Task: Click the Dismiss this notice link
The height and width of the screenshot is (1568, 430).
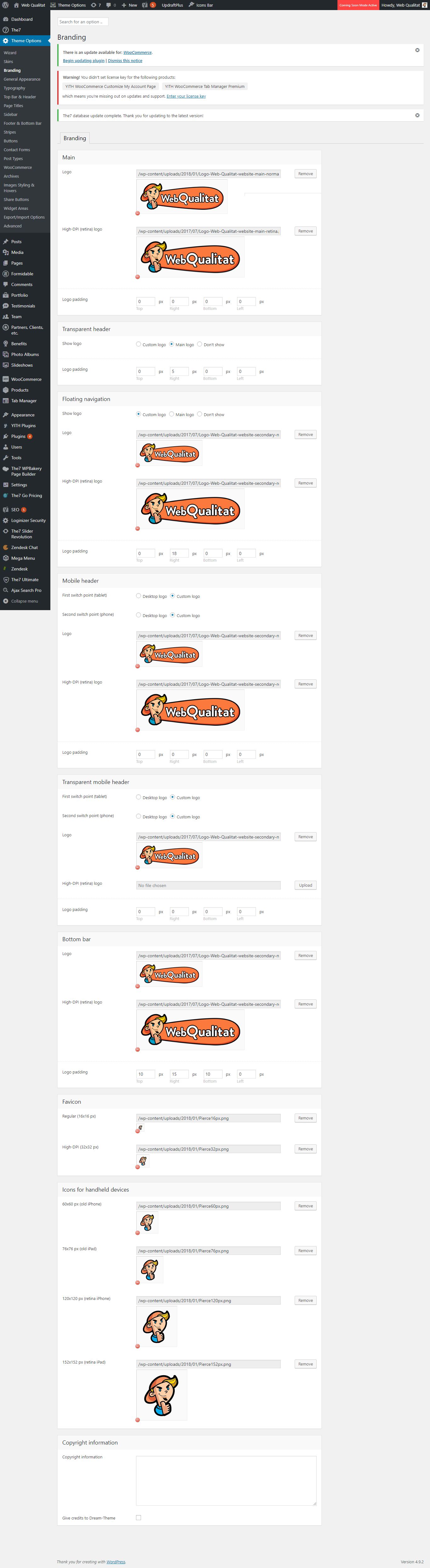Action: click(x=125, y=61)
